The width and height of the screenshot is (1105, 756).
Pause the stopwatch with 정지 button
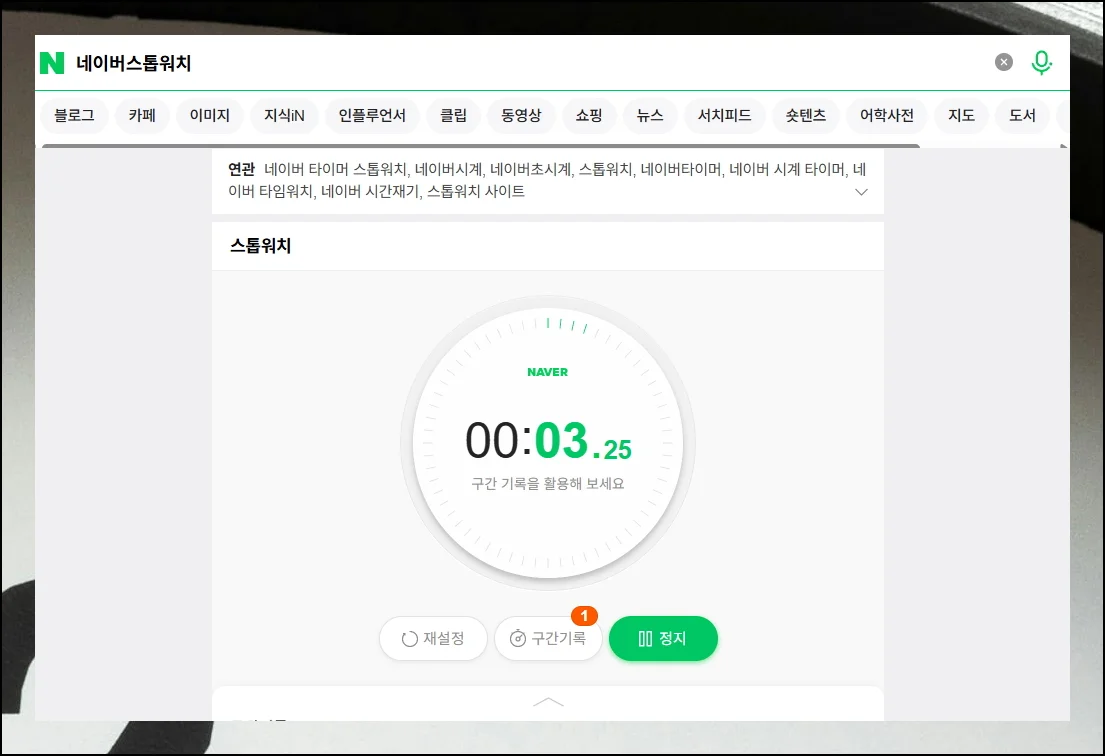[x=663, y=639]
